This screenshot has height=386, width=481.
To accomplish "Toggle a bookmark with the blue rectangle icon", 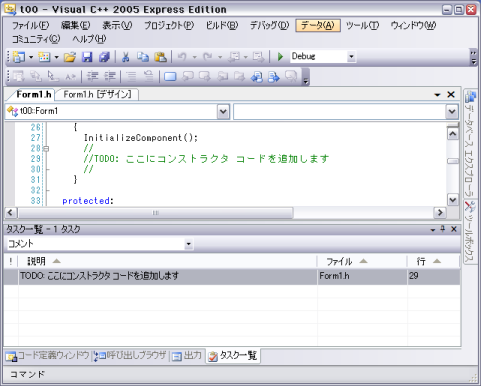I will (170, 77).
